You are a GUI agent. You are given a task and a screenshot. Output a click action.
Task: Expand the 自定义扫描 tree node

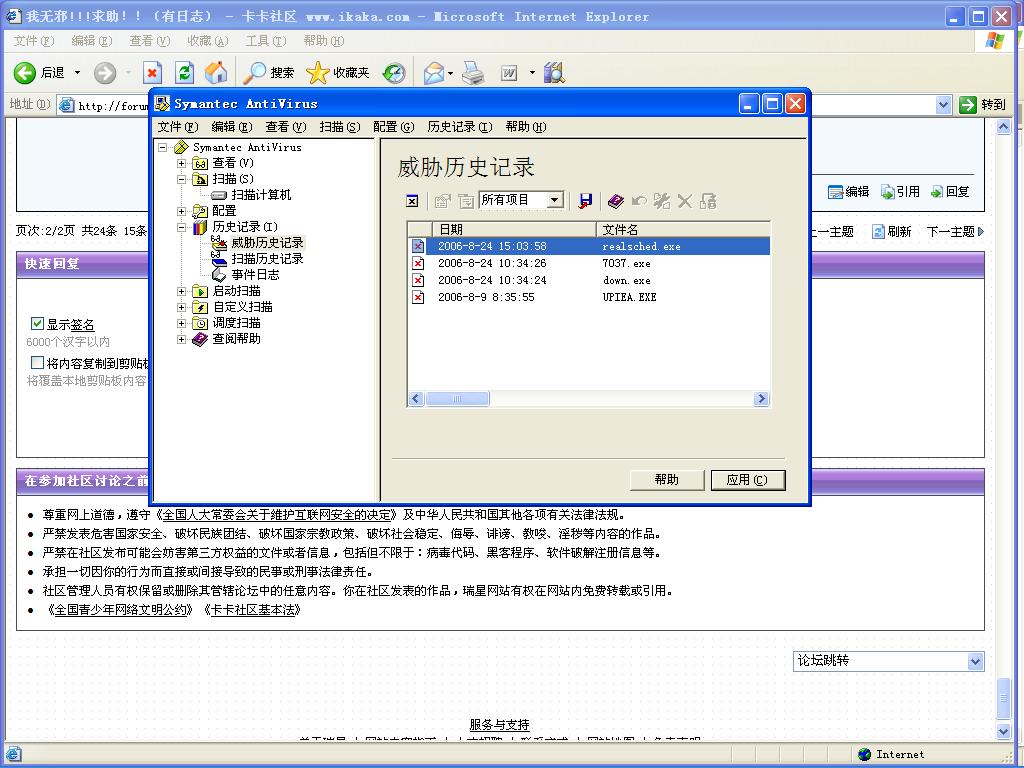pos(182,307)
